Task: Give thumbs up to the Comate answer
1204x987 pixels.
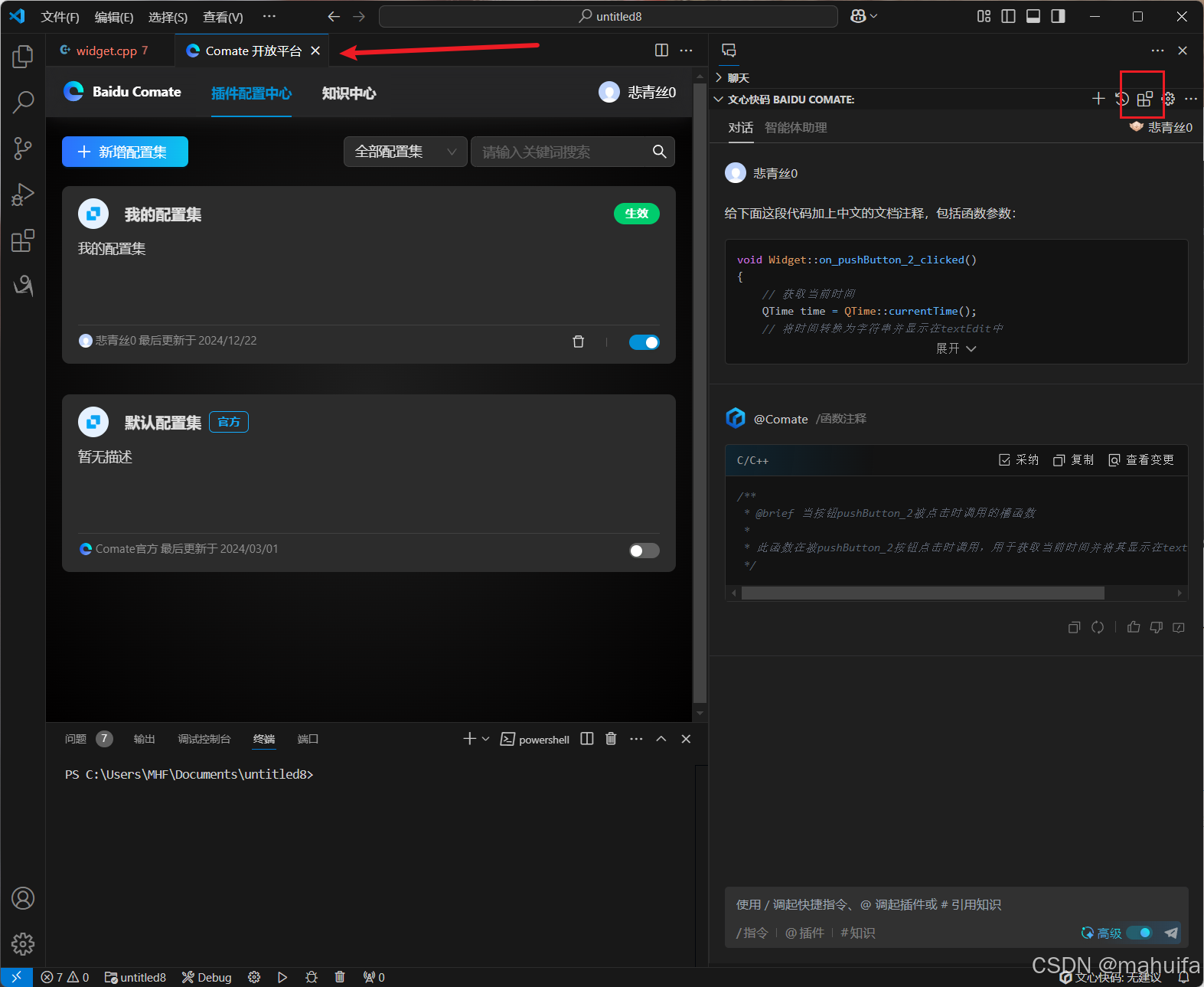Action: pos(1134,627)
